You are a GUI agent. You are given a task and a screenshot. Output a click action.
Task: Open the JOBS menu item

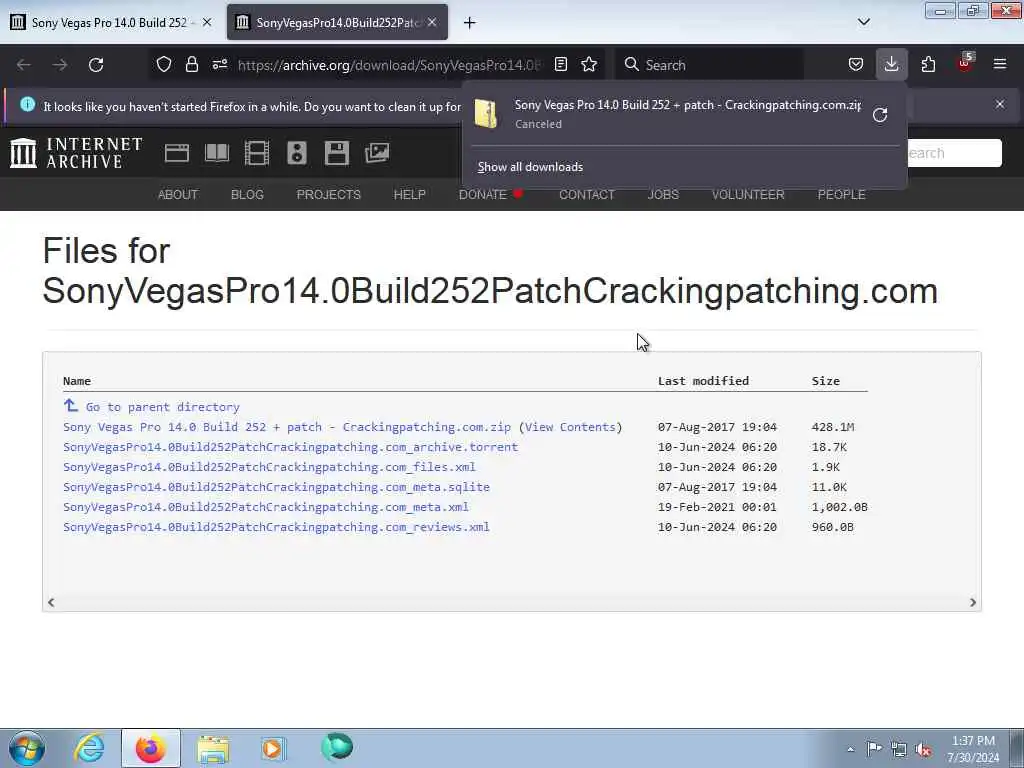tap(663, 195)
